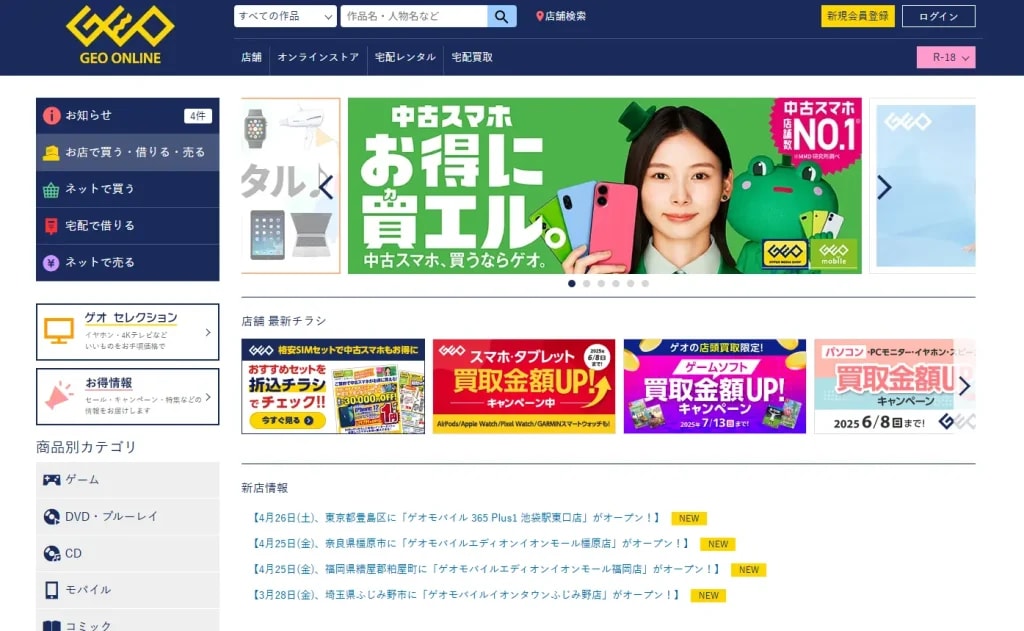Show previous banner with left arrow
The image size is (1024, 631).
pos(327,187)
